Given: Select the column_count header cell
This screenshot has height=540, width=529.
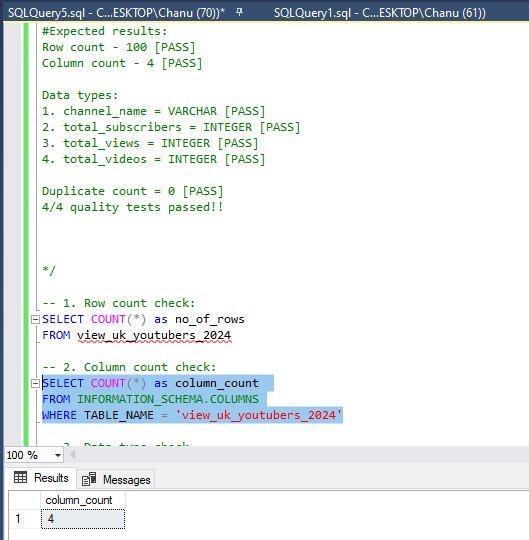Looking at the screenshot, I should (x=83, y=500).
